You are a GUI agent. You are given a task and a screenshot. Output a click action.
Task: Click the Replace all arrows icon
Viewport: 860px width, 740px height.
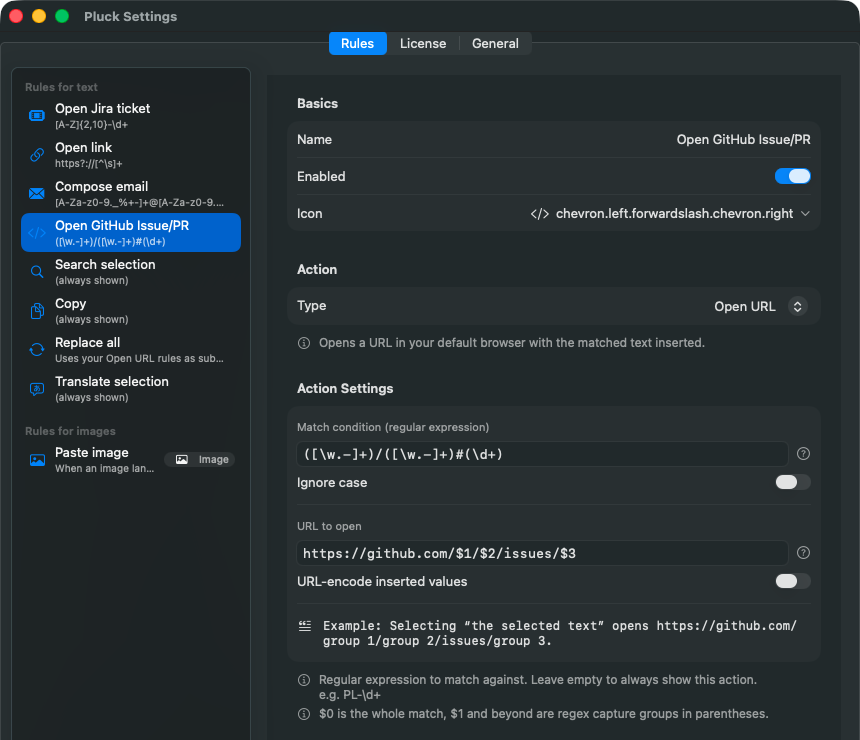(37, 349)
